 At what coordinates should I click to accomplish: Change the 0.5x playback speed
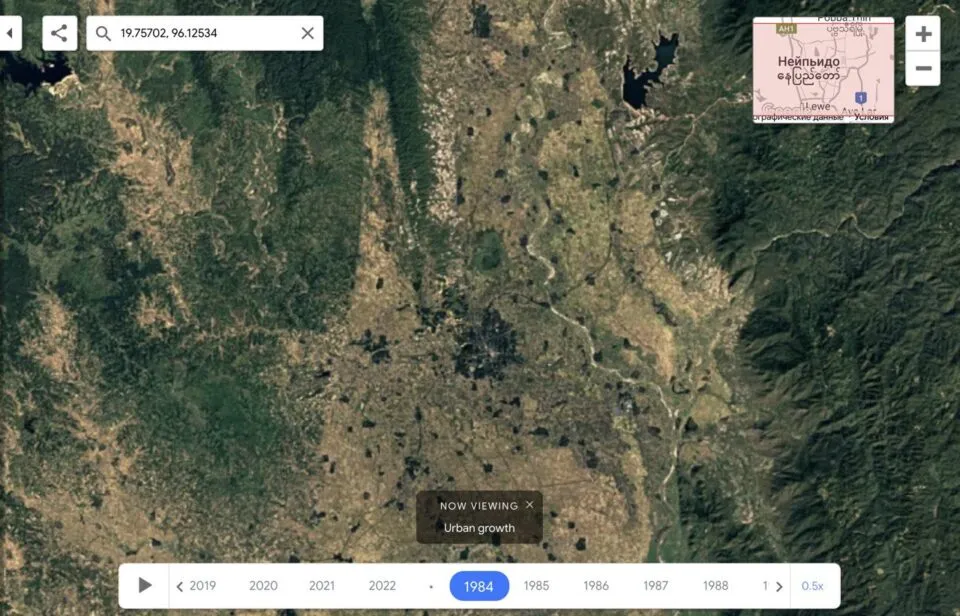812,586
